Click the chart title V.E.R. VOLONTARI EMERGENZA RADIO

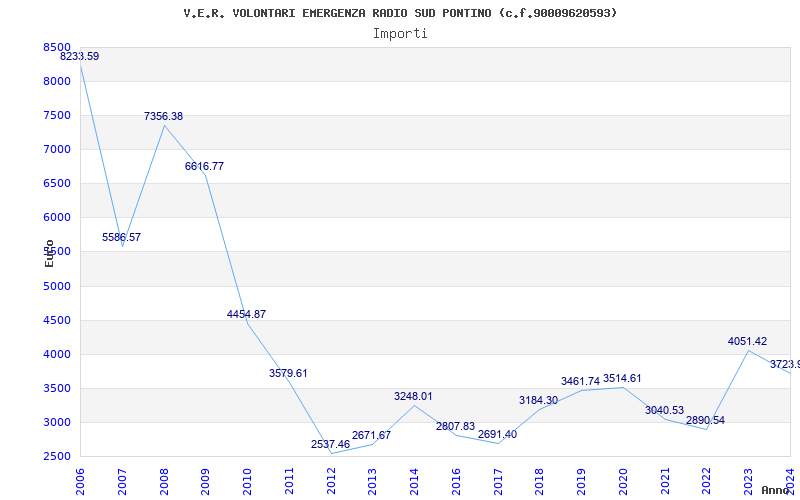(x=400, y=13)
